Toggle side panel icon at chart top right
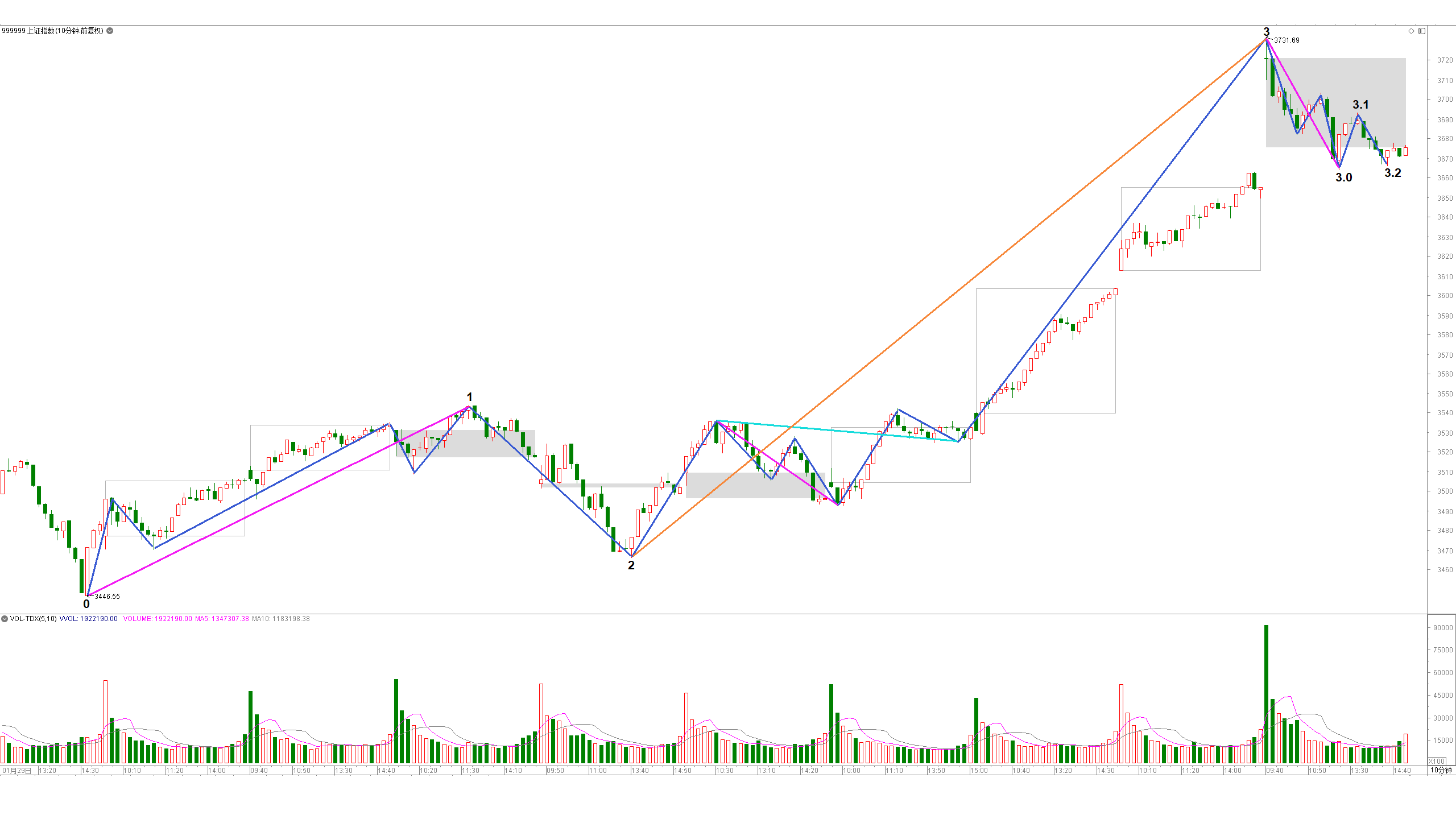Viewport: 1456px width, 819px height. (1421, 31)
